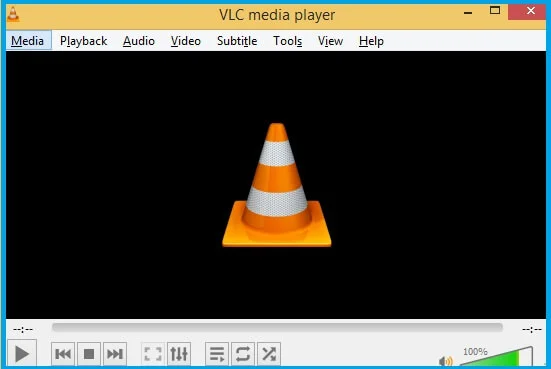
Task: Minimize the VLC media player window
Action: 468,13
